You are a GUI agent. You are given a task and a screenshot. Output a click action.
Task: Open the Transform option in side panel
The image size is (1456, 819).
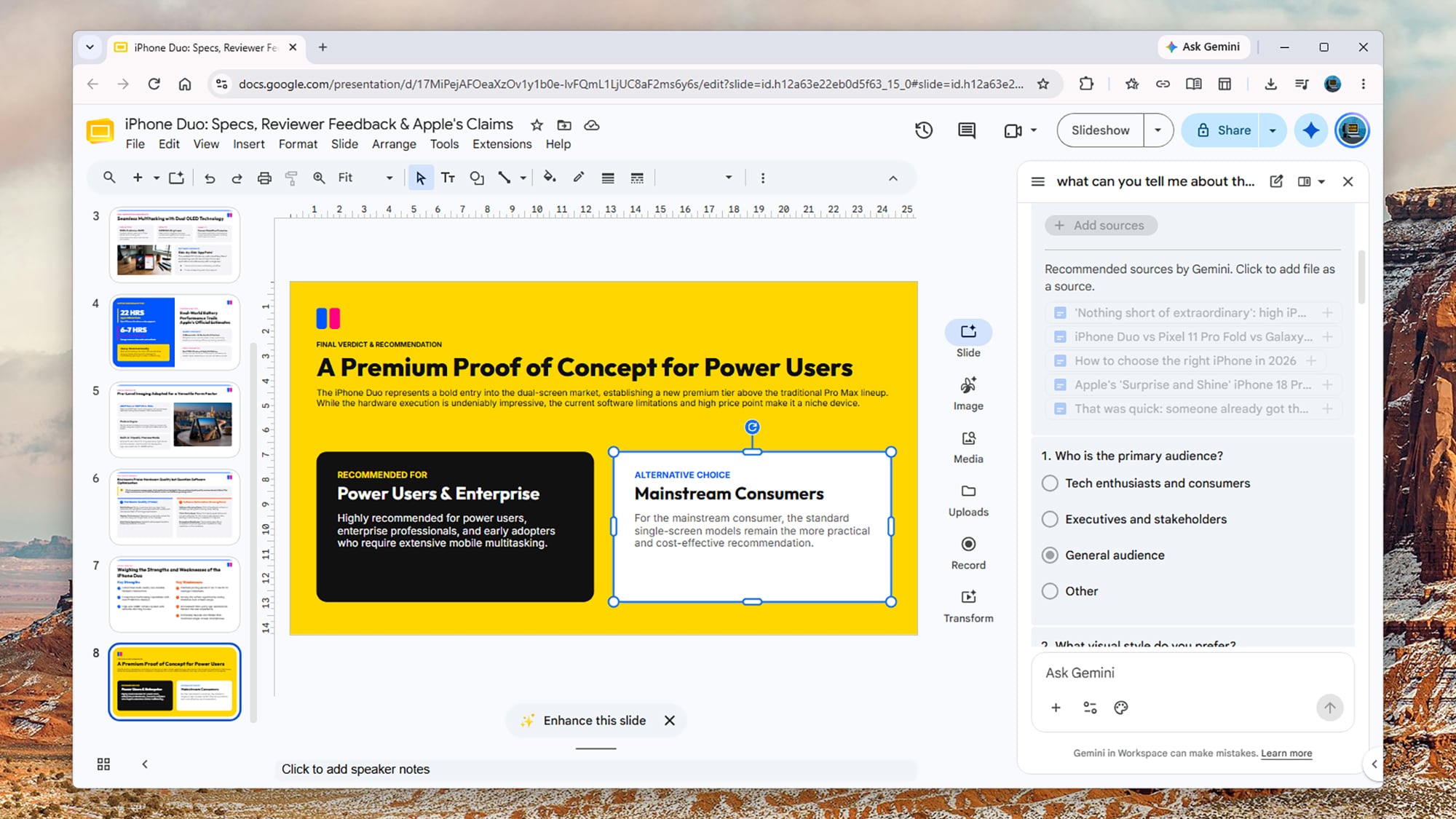point(968,606)
